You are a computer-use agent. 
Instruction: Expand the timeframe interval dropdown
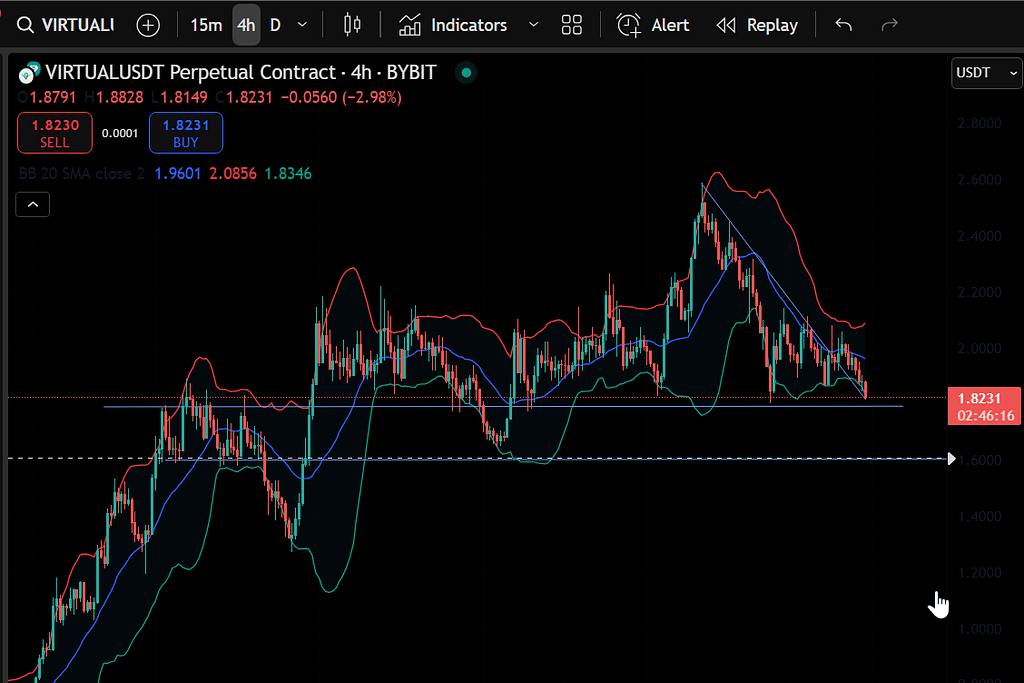coord(303,25)
